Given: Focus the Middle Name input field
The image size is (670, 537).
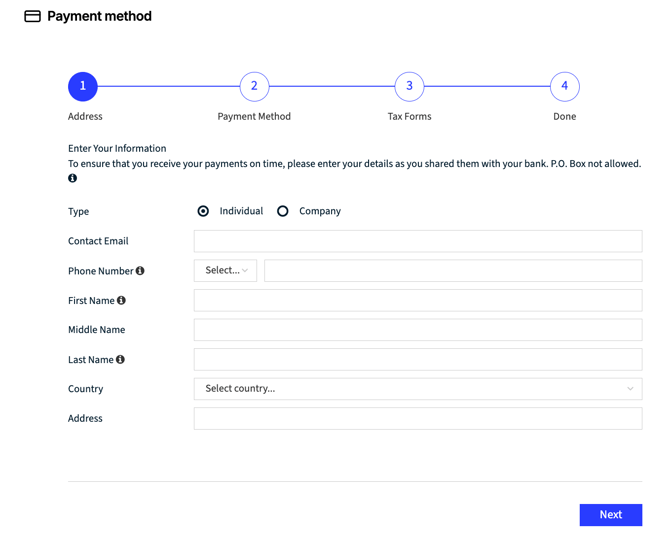Looking at the screenshot, I should coord(417,330).
